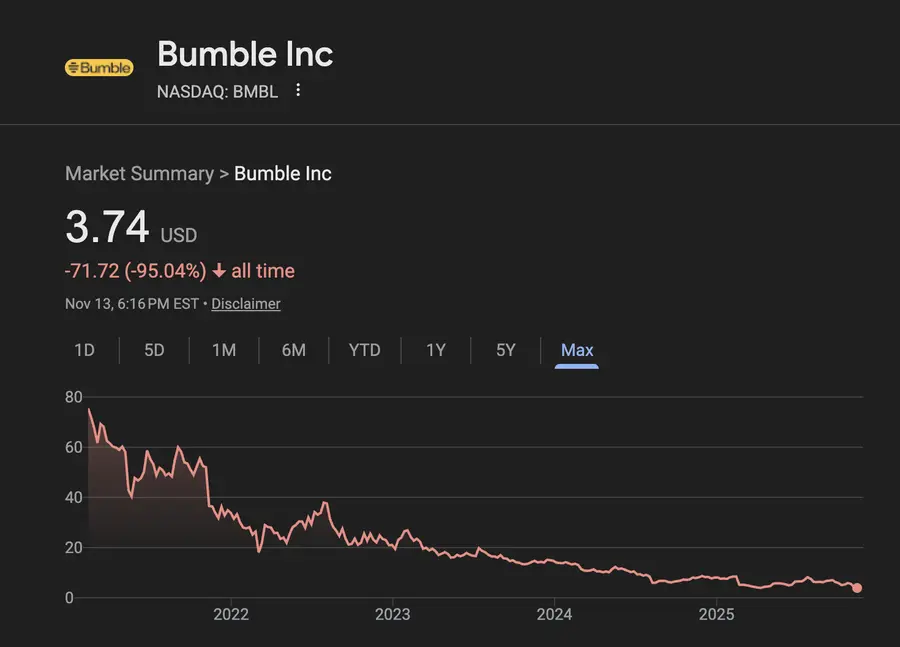Open the Disclaimer link
This screenshot has width=900, height=647.
tap(246, 304)
